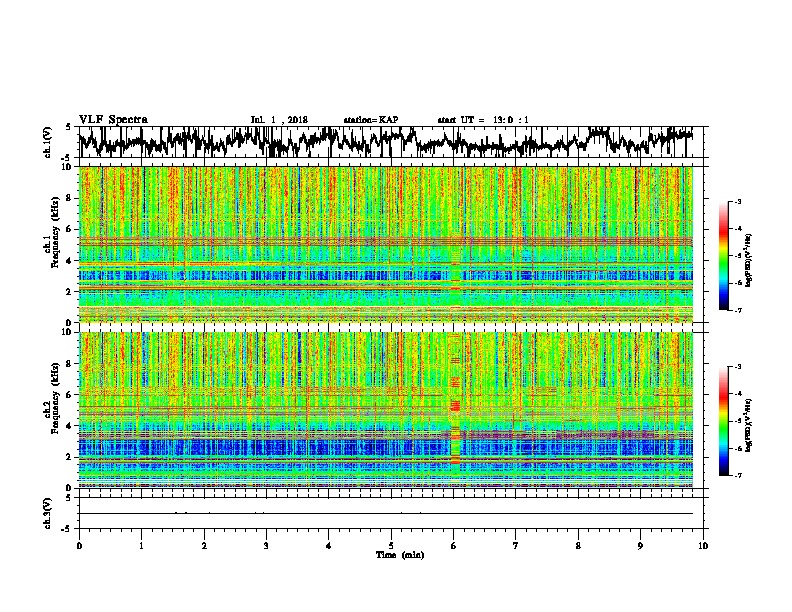Click the ch.1 "Frequency (kHz)" axis label
Image resolution: width=792 pixels, height=612 pixels.
[55, 232]
